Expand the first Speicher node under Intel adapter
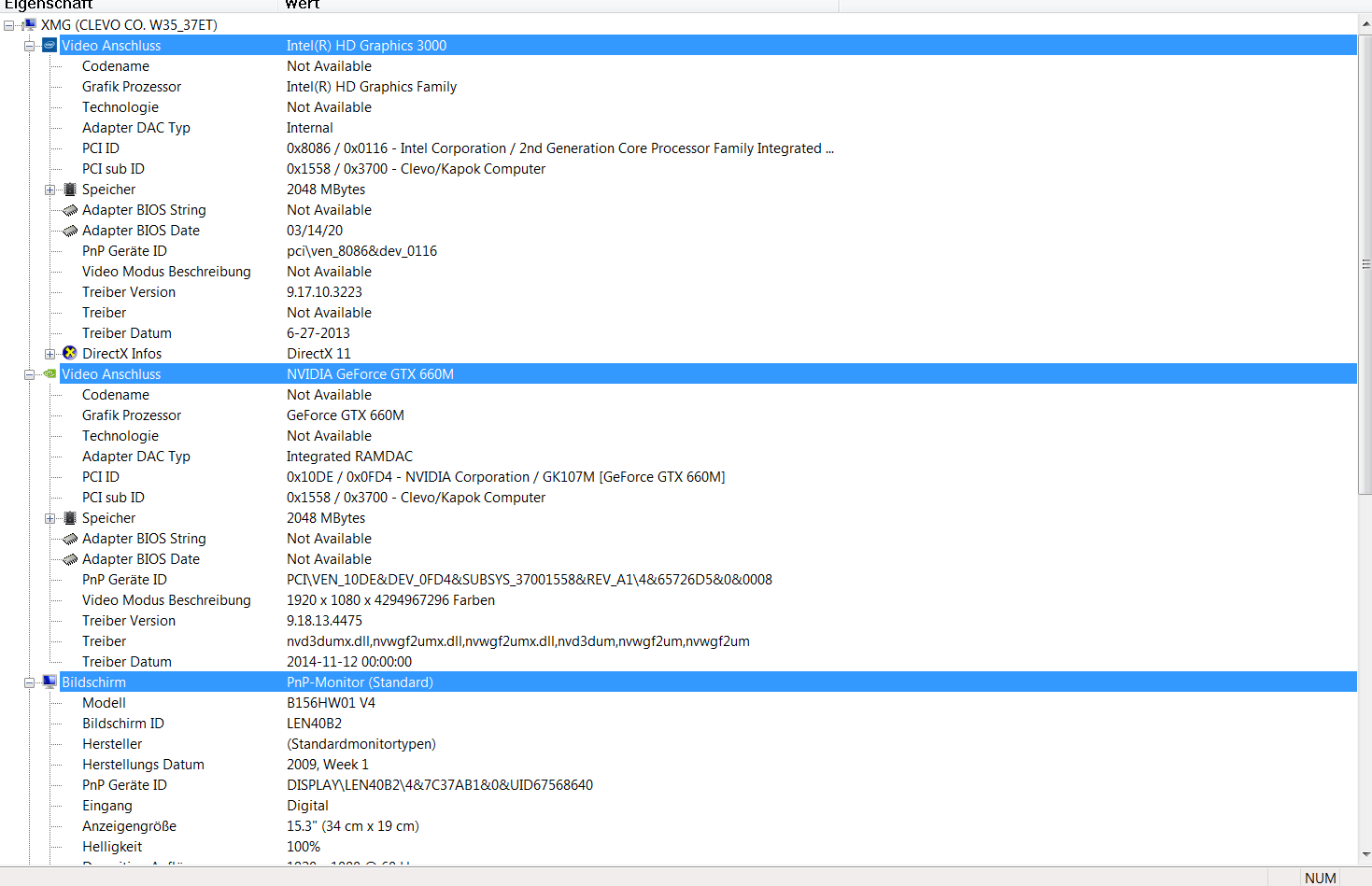 pos(50,190)
